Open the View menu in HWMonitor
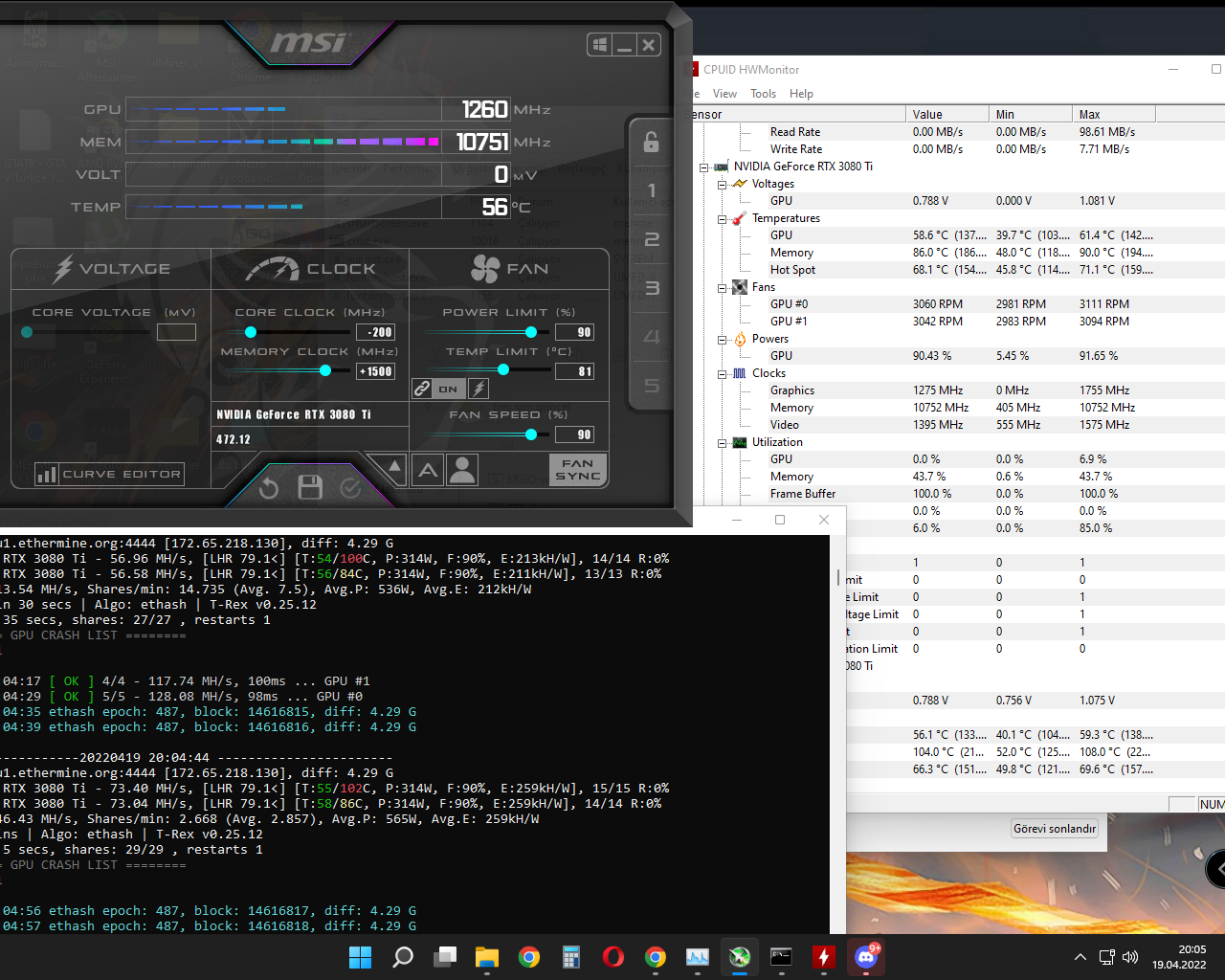 pyautogui.click(x=724, y=94)
